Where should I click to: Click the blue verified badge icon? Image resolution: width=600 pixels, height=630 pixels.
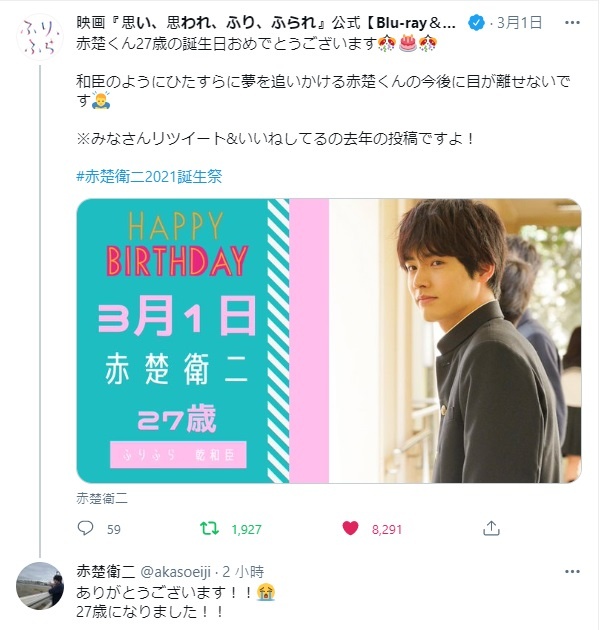pos(477,23)
